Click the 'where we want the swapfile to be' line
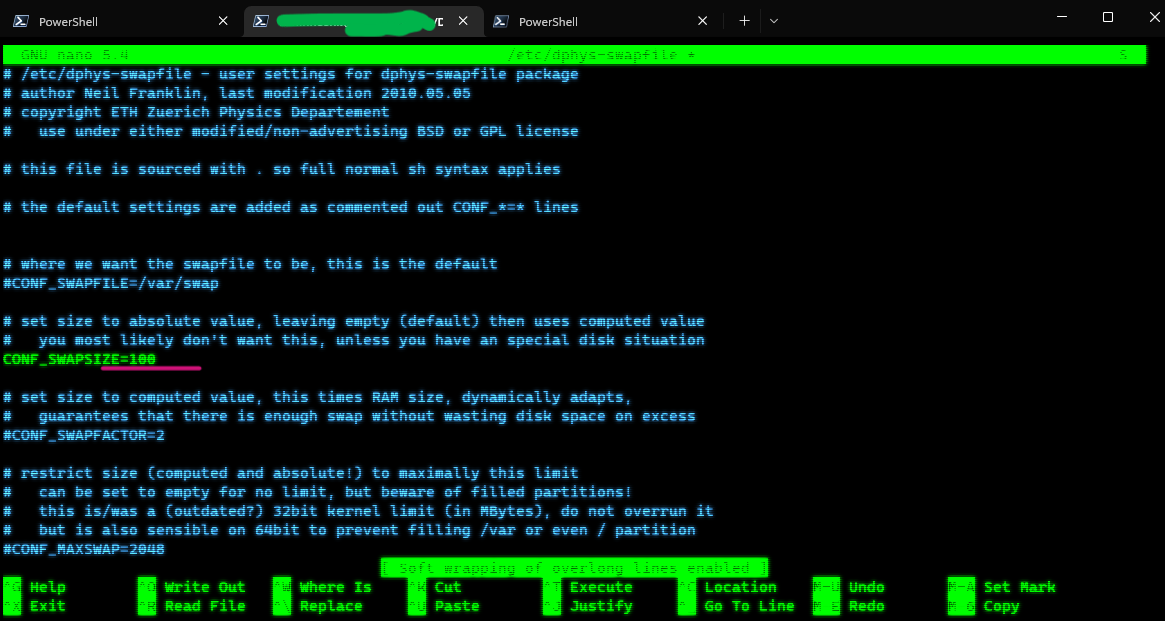This screenshot has width=1165, height=621. [250, 264]
